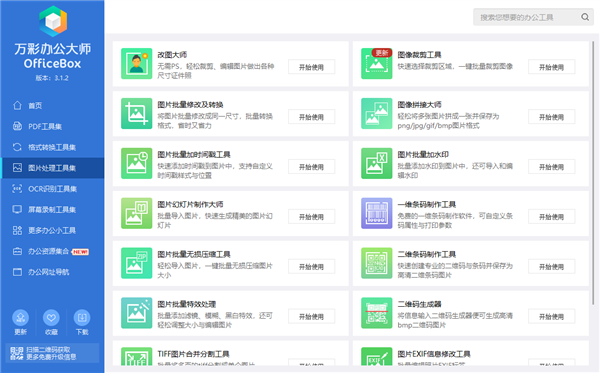The height and width of the screenshot is (373, 600).
Task: Open the 图像裁剪工具 icon
Action: 377,64
